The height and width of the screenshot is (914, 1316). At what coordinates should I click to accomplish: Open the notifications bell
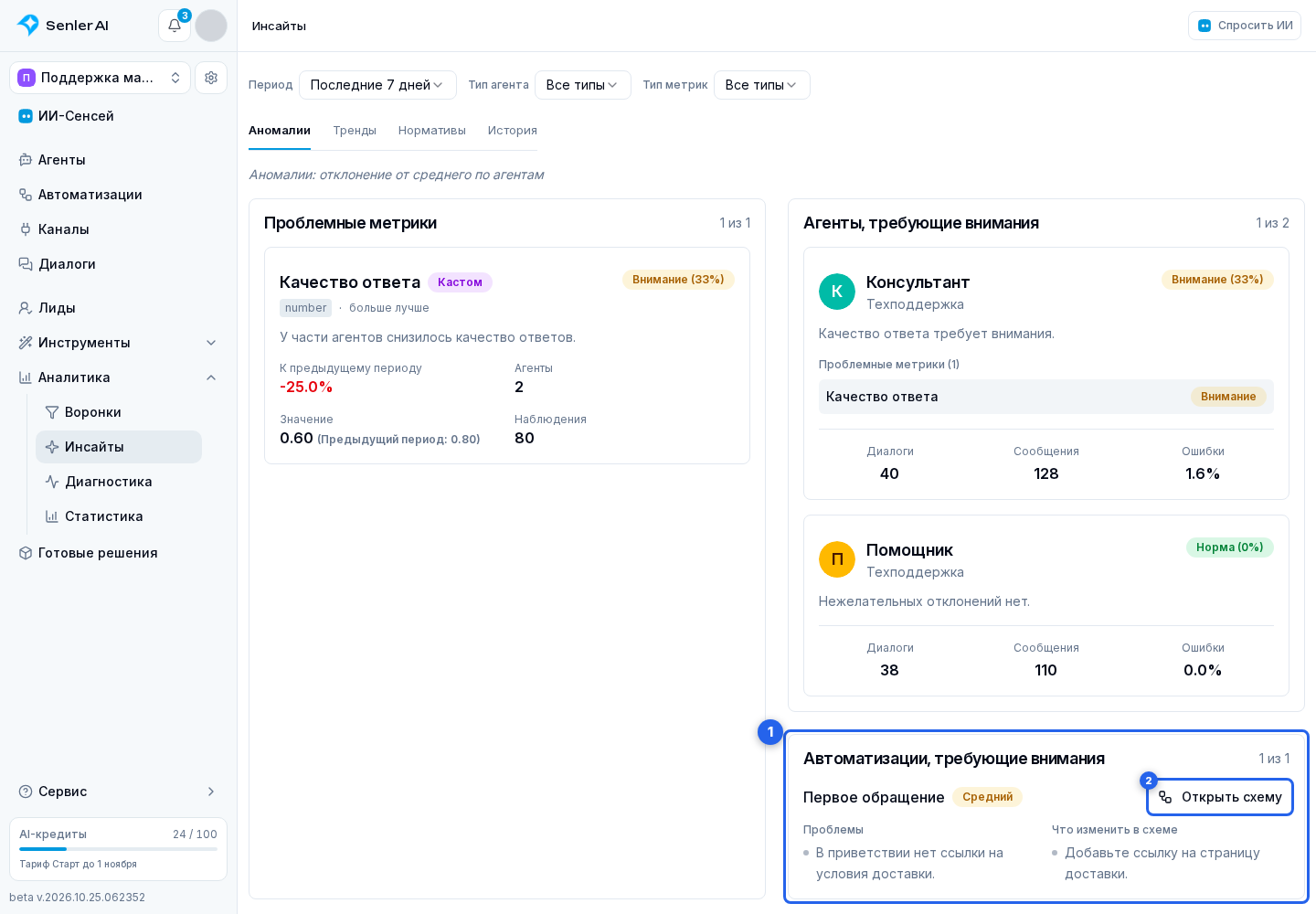pos(175,26)
